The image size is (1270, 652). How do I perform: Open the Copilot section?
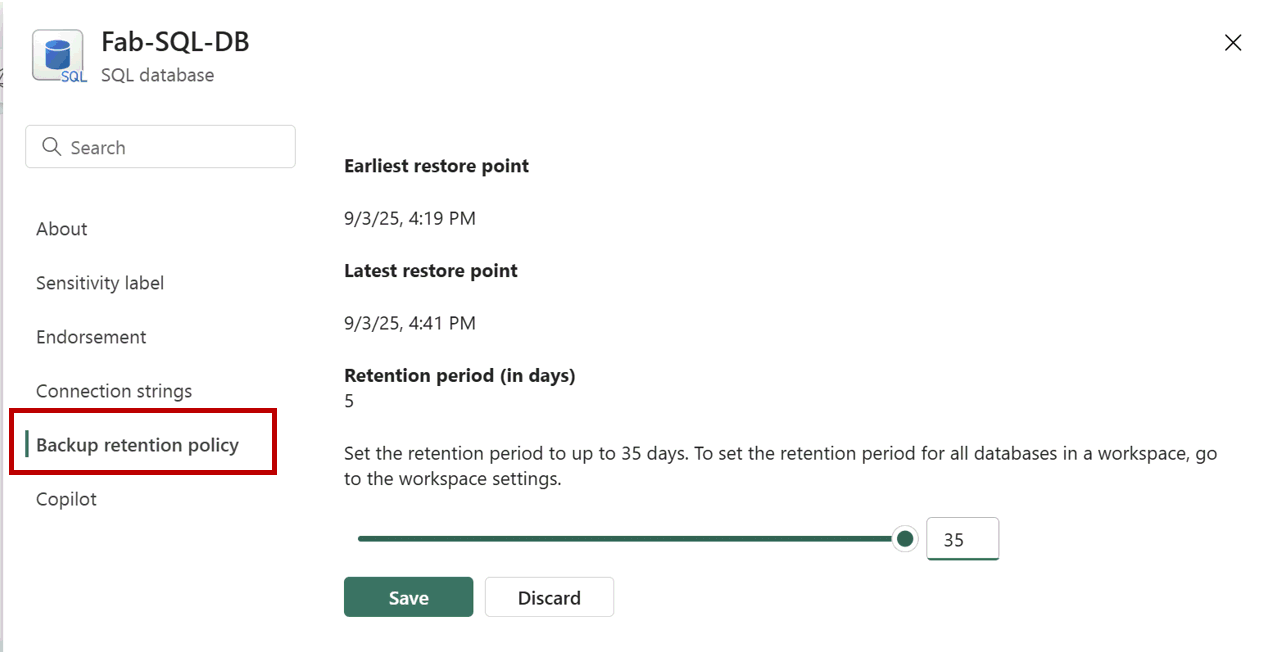pos(66,499)
